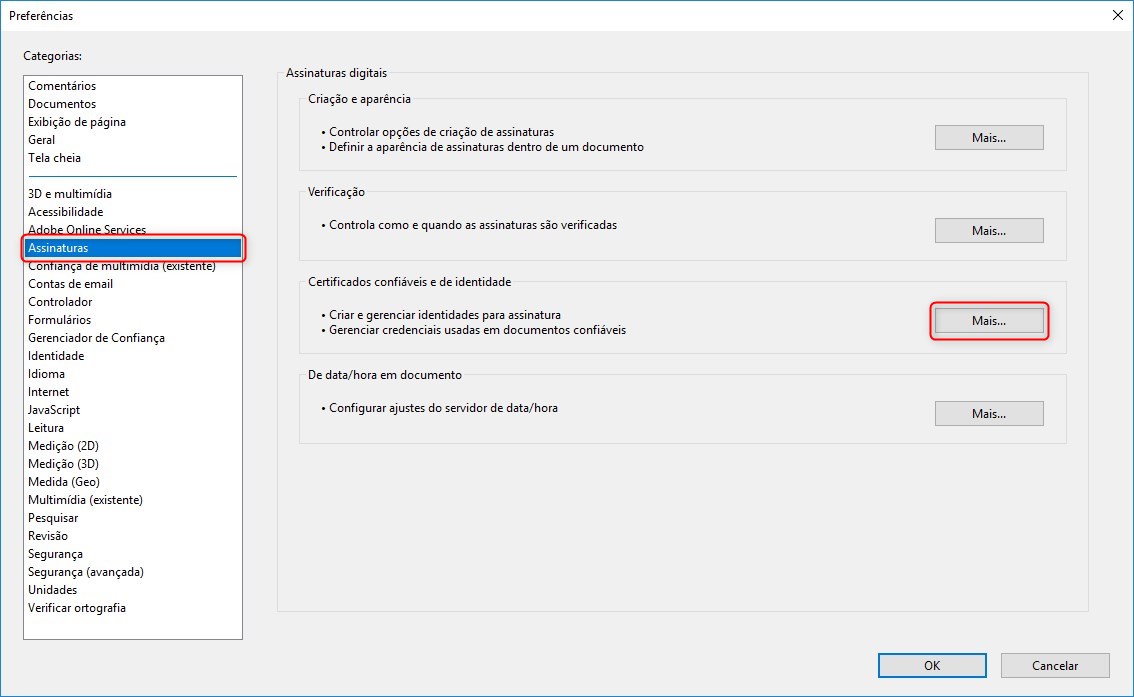Open 3D e multimídia preferences
Image resolution: width=1134 pixels, height=697 pixels.
70,194
